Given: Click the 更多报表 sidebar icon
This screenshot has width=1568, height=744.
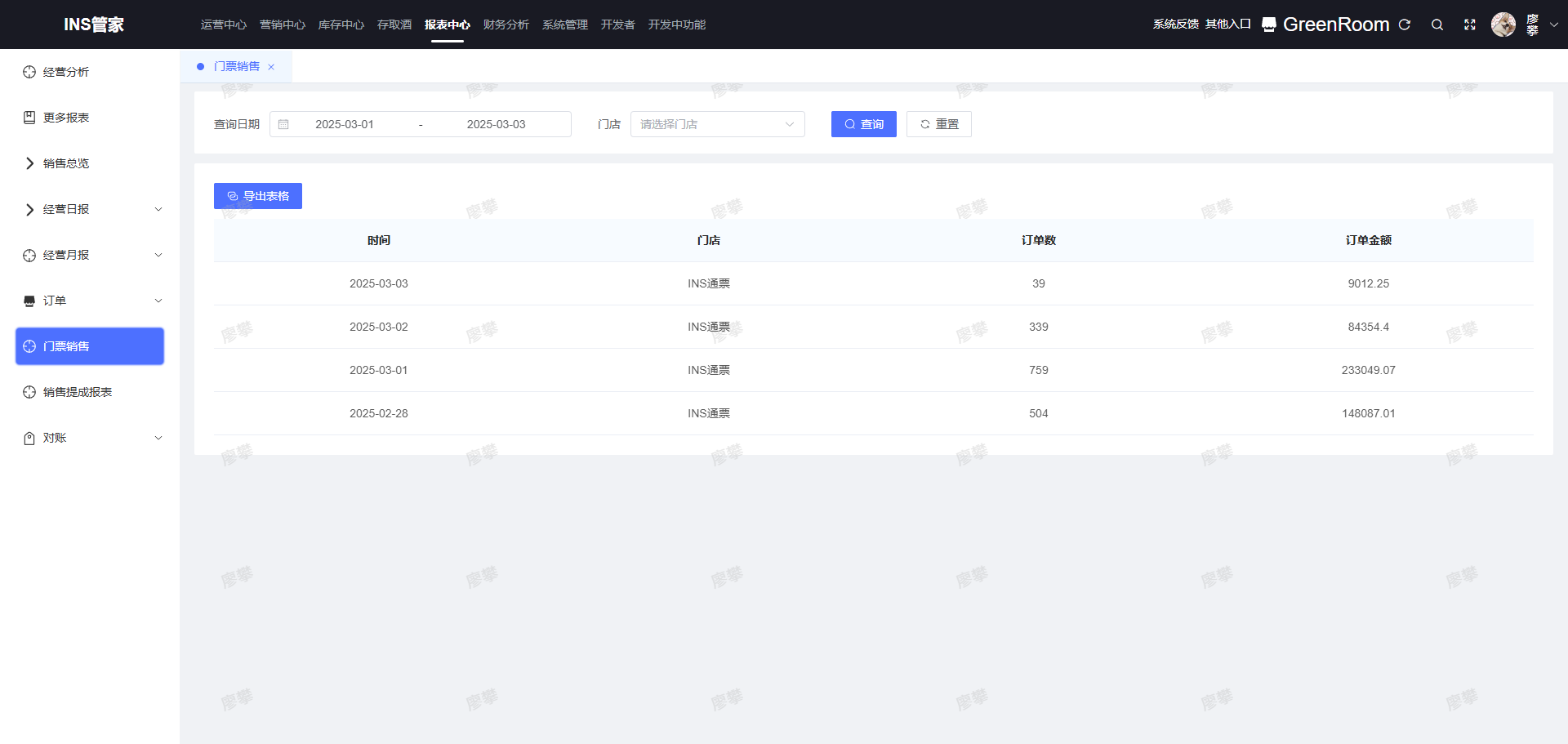Looking at the screenshot, I should [x=29, y=118].
